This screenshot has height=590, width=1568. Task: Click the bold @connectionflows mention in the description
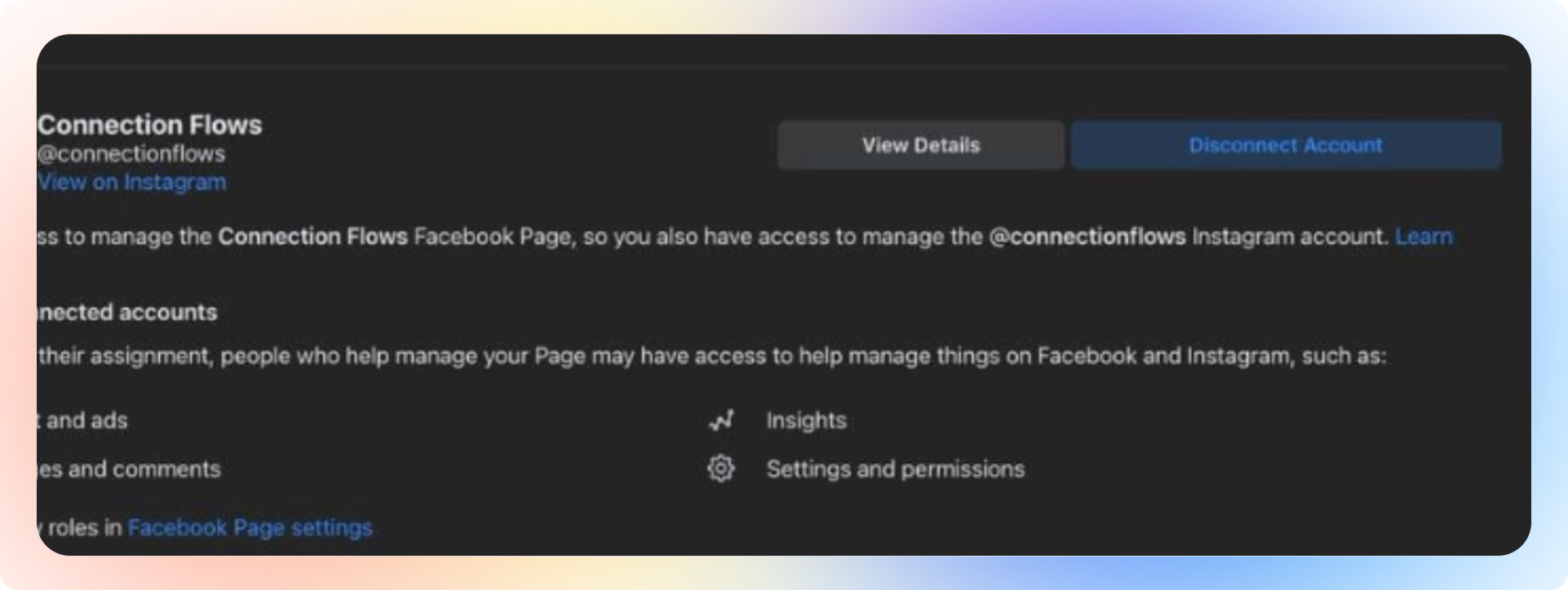point(1087,237)
